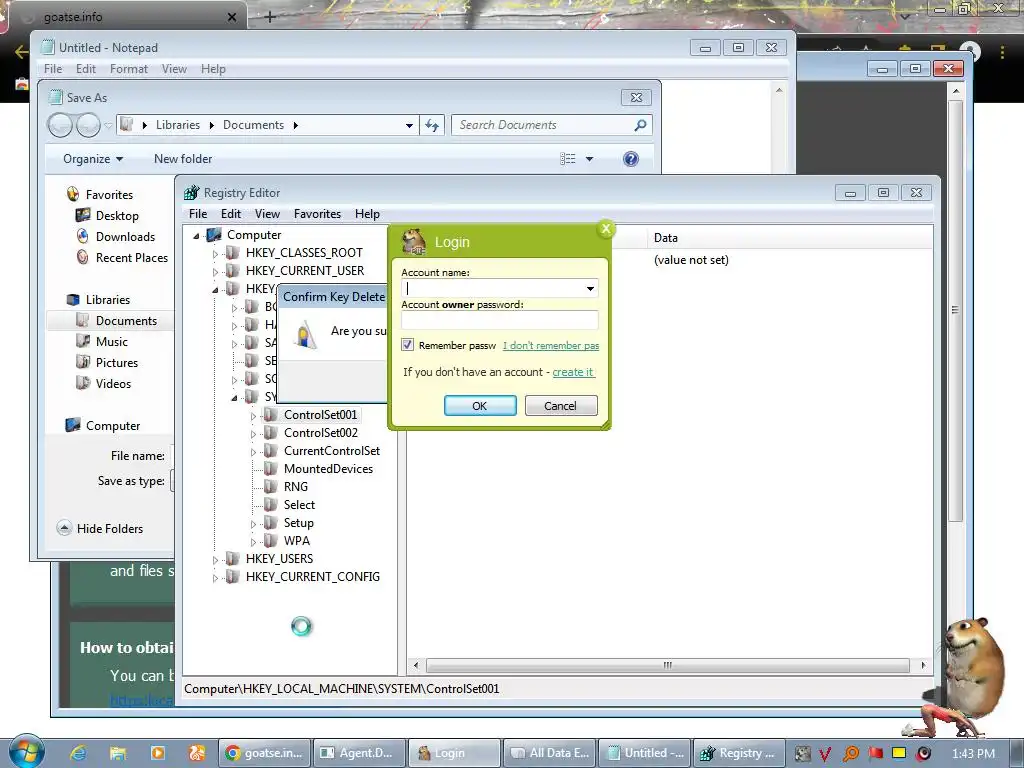Click the Registry Editor title bar icon

coord(191,193)
